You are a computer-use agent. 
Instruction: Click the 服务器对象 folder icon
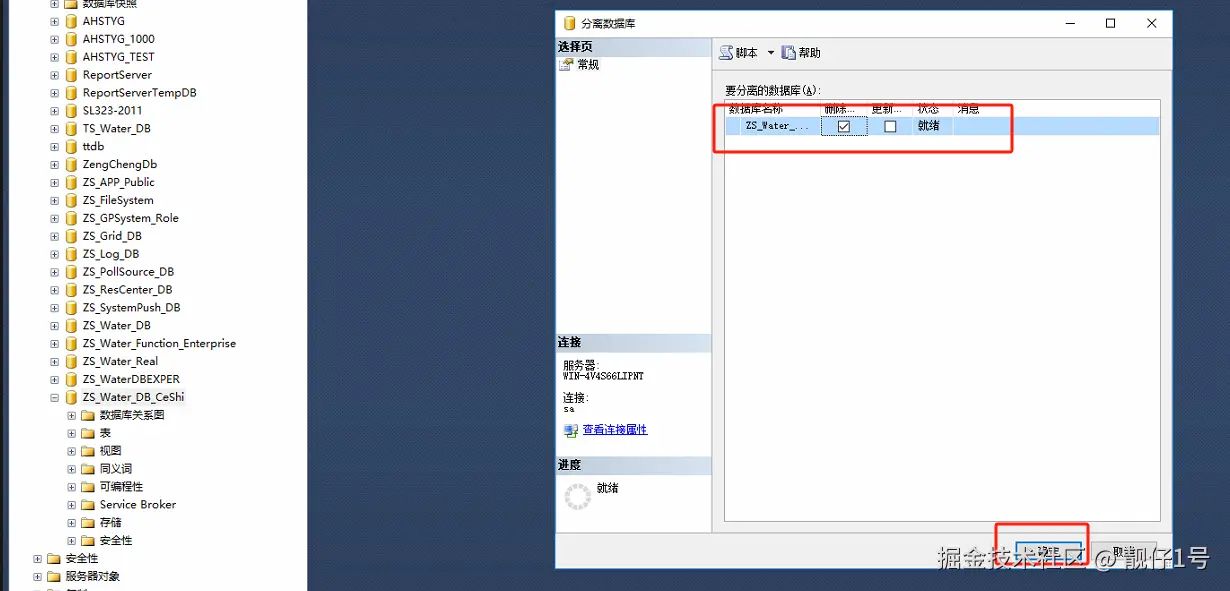[x=54, y=577]
